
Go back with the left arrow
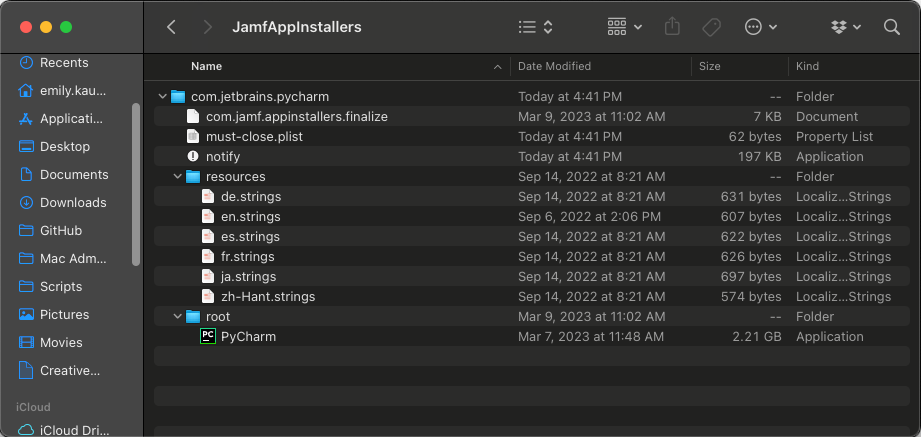coord(171,27)
